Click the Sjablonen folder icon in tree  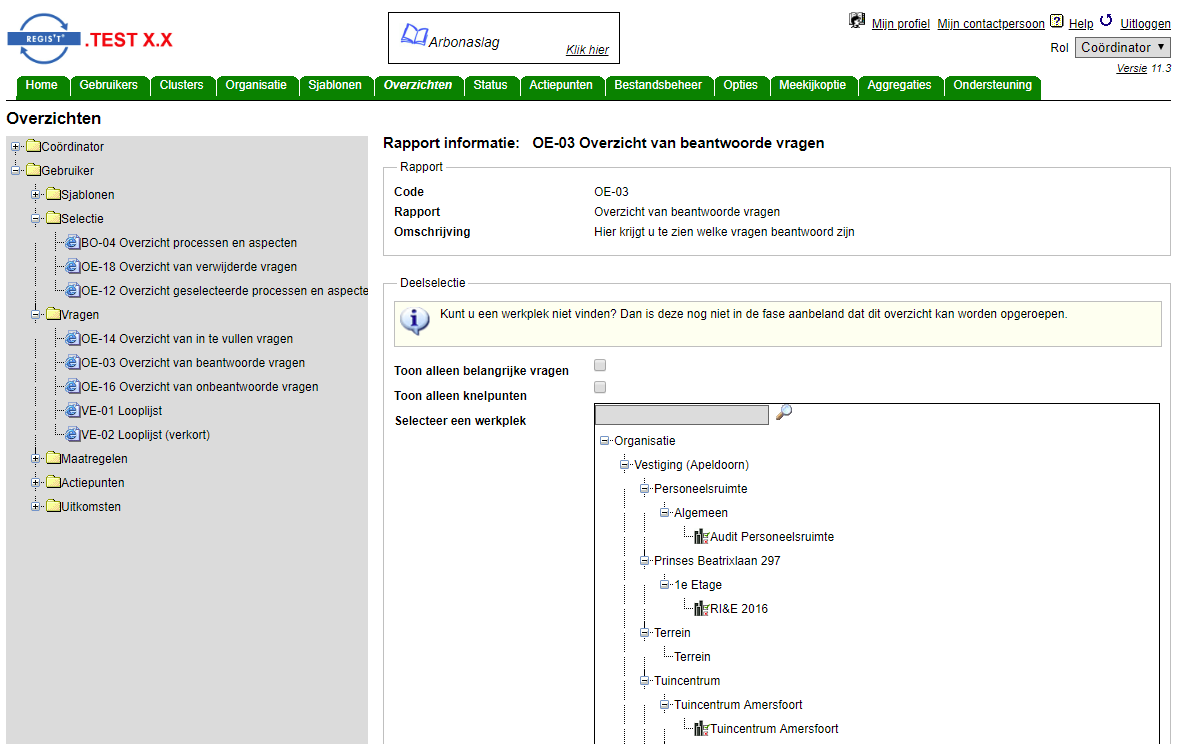tap(53, 194)
